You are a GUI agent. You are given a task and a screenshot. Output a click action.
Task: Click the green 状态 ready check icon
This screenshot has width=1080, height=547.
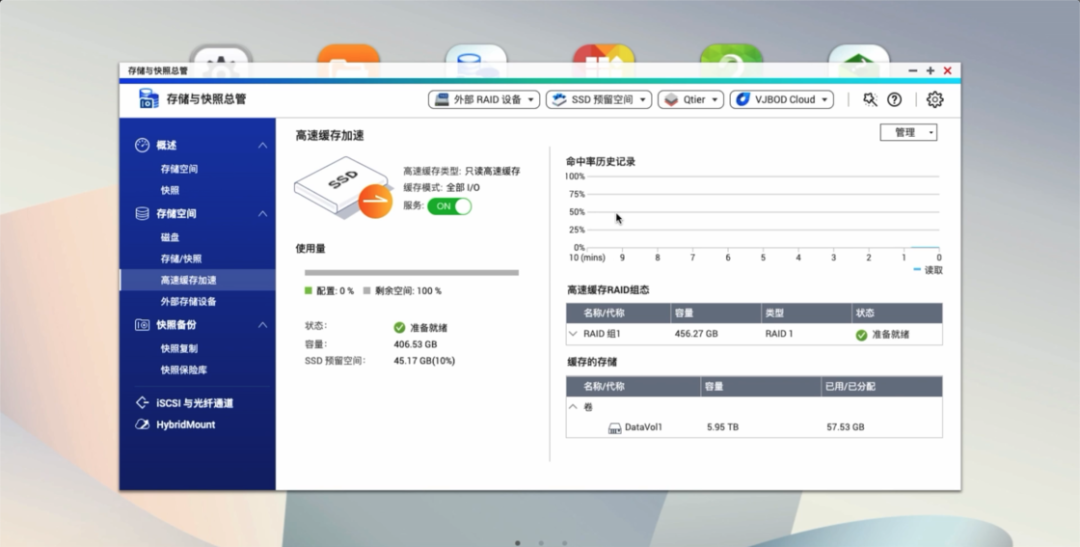click(399, 328)
